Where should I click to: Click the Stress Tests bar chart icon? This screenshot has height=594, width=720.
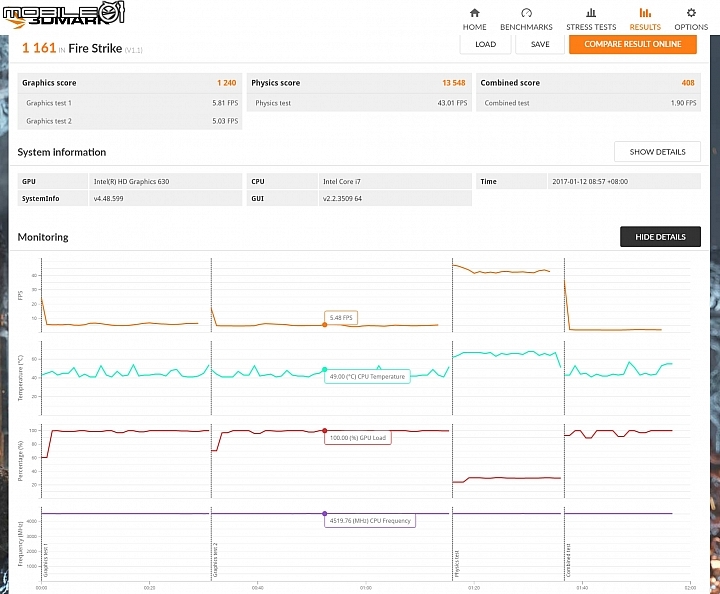[591, 12]
